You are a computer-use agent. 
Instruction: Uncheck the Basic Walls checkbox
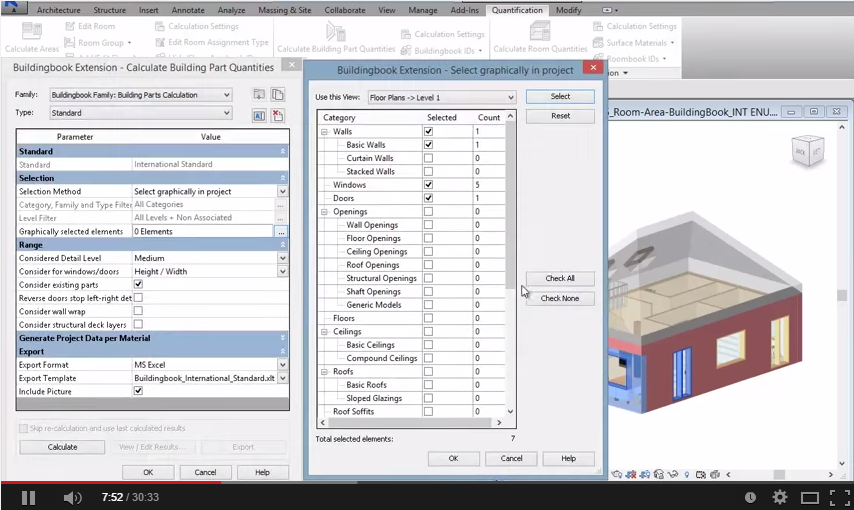coord(429,144)
